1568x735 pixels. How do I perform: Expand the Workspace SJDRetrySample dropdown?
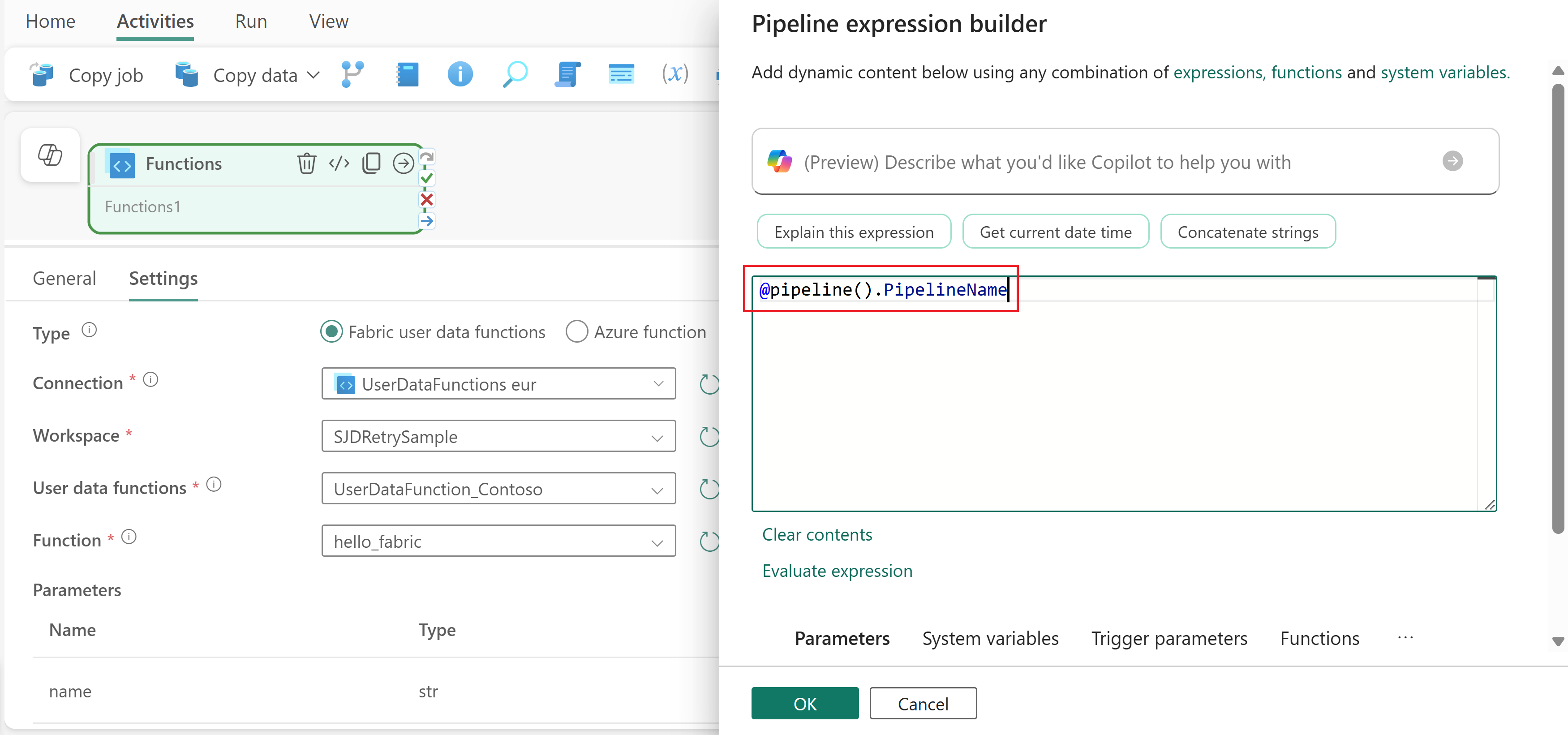[x=498, y=437]
